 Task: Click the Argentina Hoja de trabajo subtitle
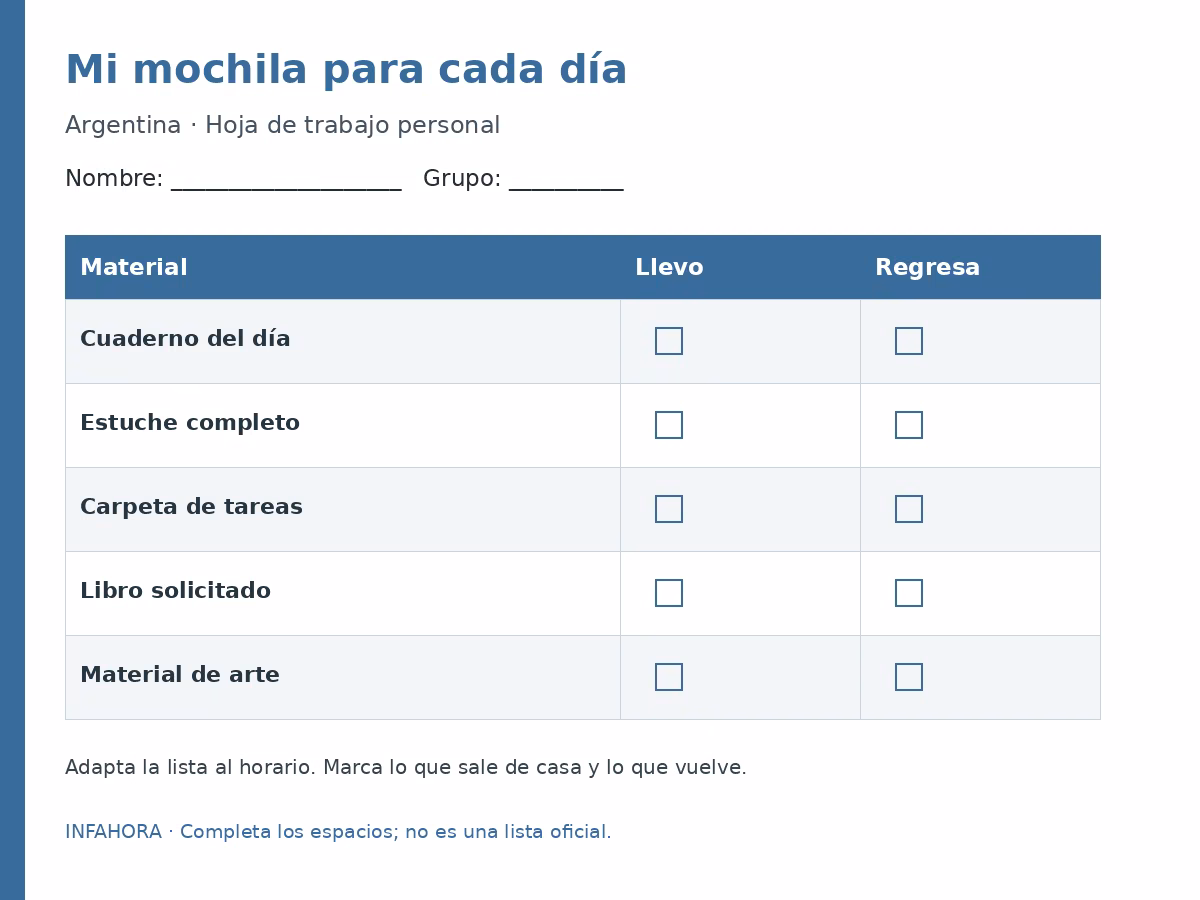pyautogui.click(x=282, y=126)
